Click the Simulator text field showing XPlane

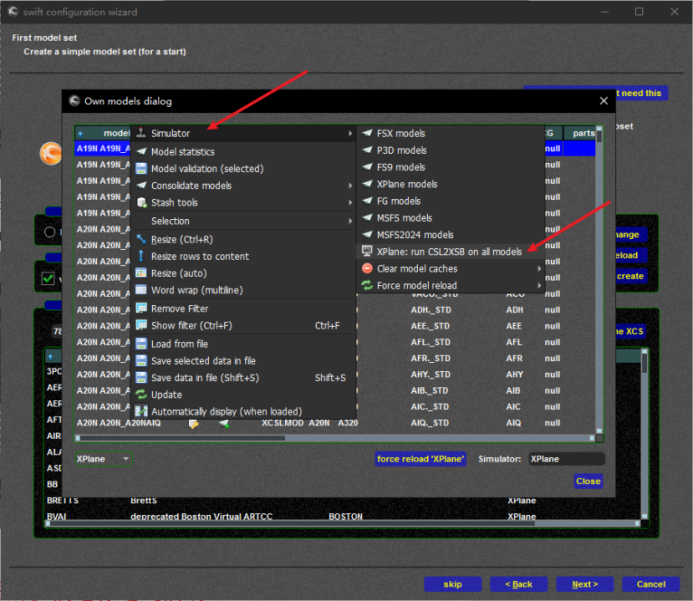[565, 459]
